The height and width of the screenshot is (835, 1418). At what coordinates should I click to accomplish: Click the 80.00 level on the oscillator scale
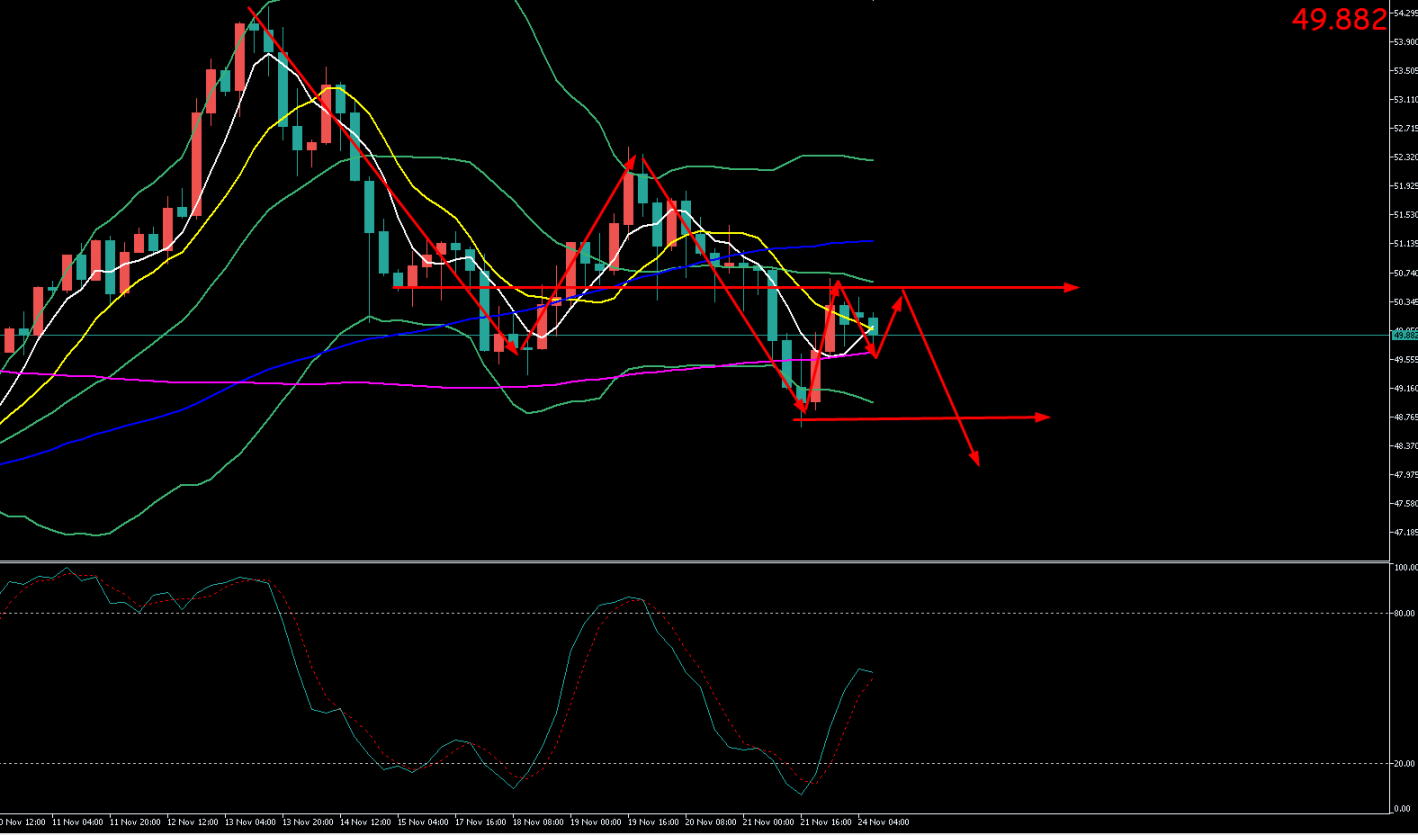pos(1404,613)
